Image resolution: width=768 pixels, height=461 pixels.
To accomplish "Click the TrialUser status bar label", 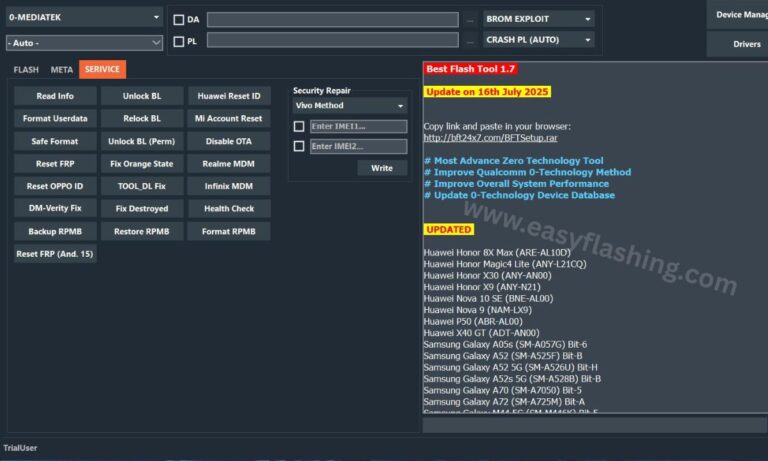I will (20, 448).
